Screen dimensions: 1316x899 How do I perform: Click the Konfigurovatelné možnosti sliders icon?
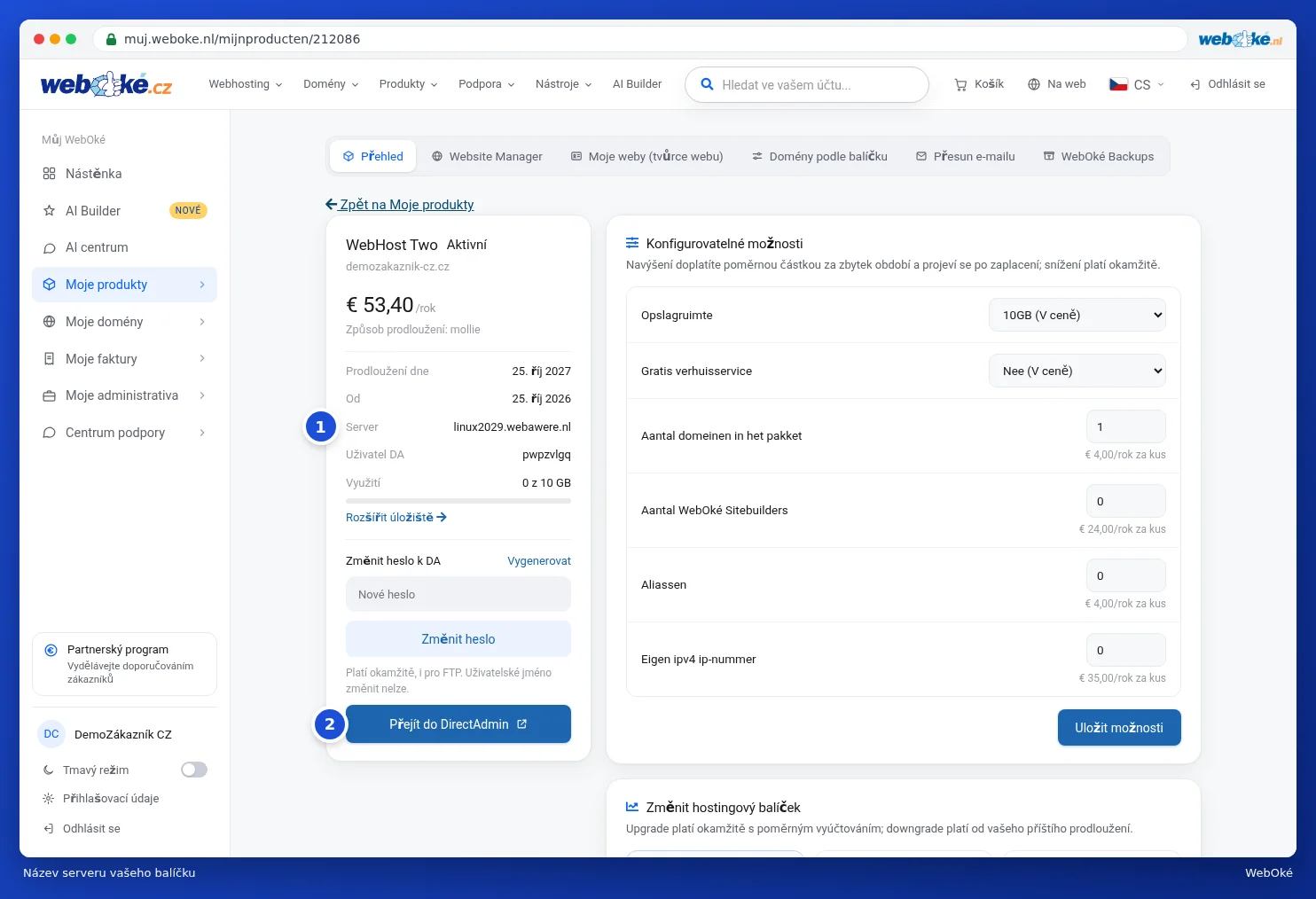pos(632,243)
